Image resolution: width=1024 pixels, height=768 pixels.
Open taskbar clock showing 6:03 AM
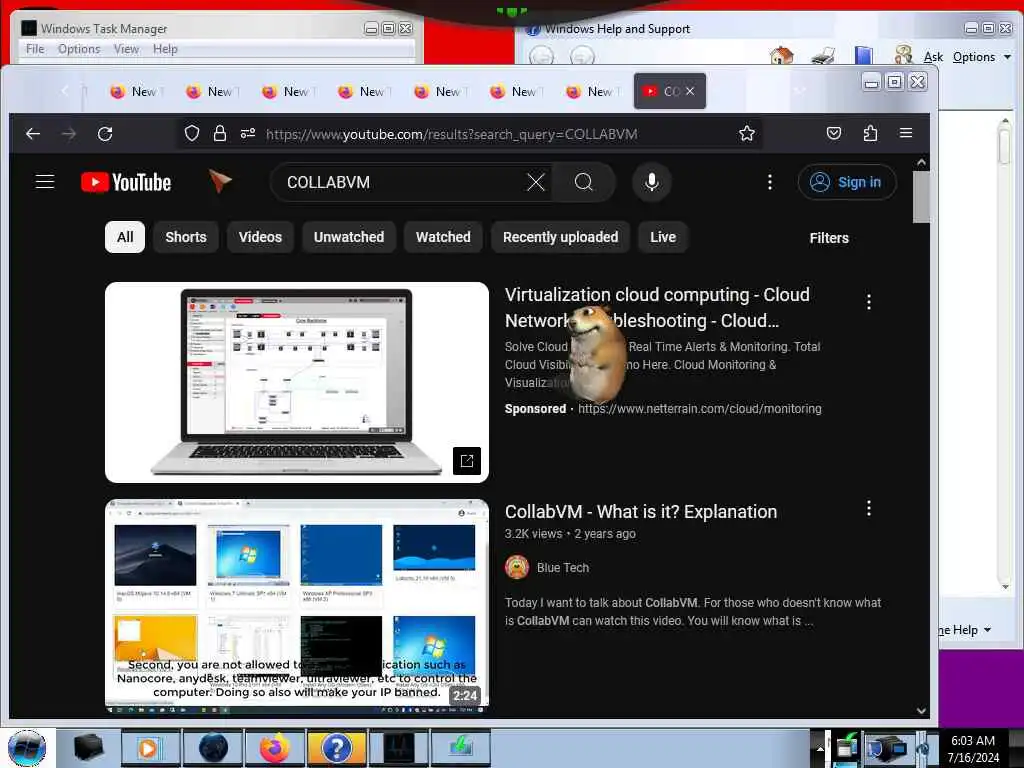pyautogui.click(x=973, y=748)
